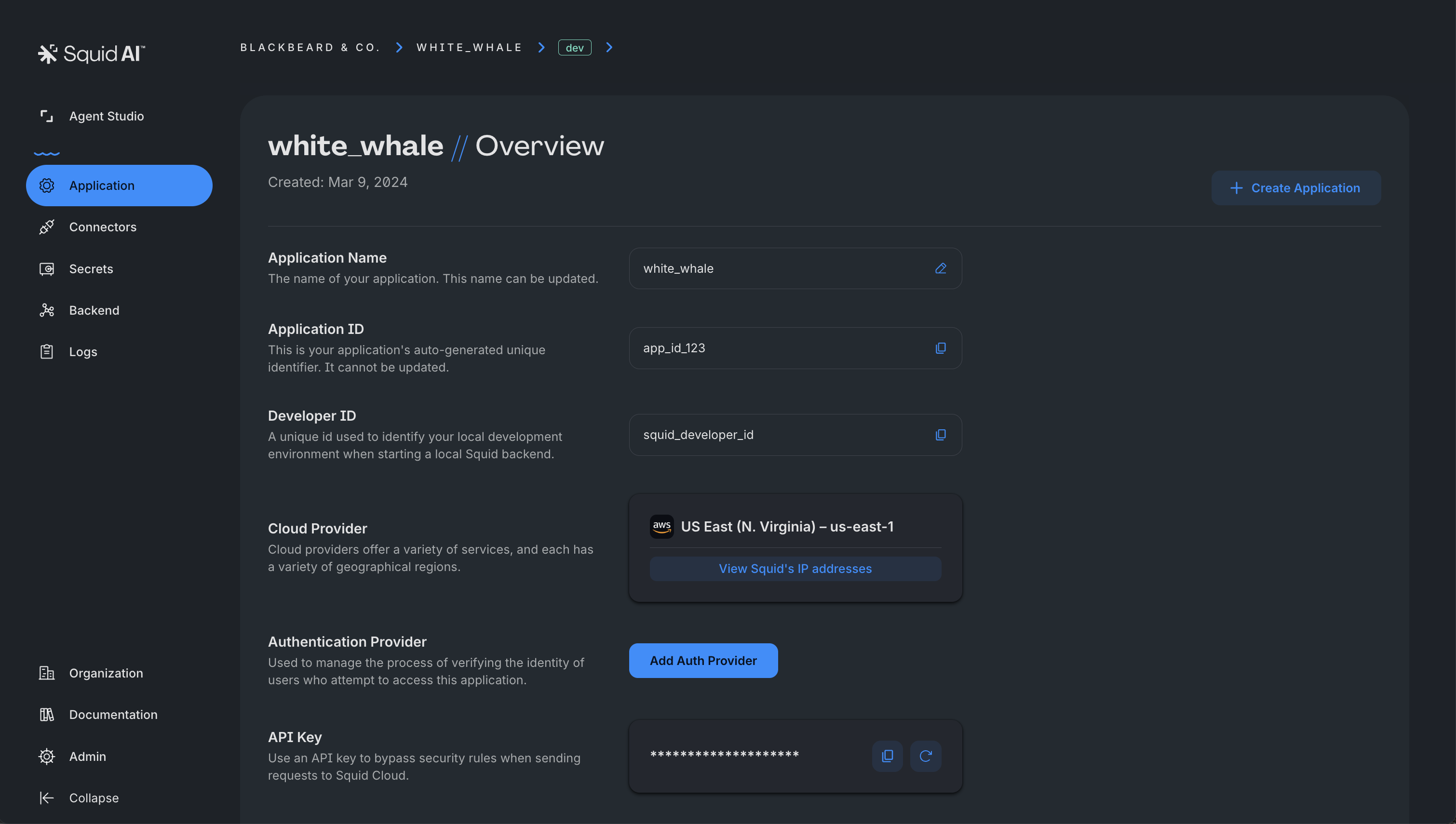This screenshot has width=1456, height=824.
Task: Click the 'white_whale // Overview' heading
Action: click(x=436, y=146)
